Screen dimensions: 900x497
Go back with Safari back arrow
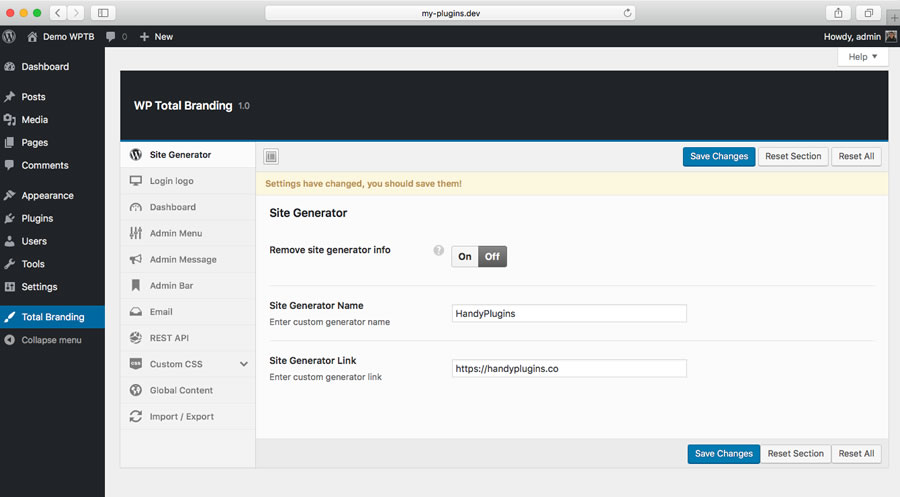coord(58,13)
